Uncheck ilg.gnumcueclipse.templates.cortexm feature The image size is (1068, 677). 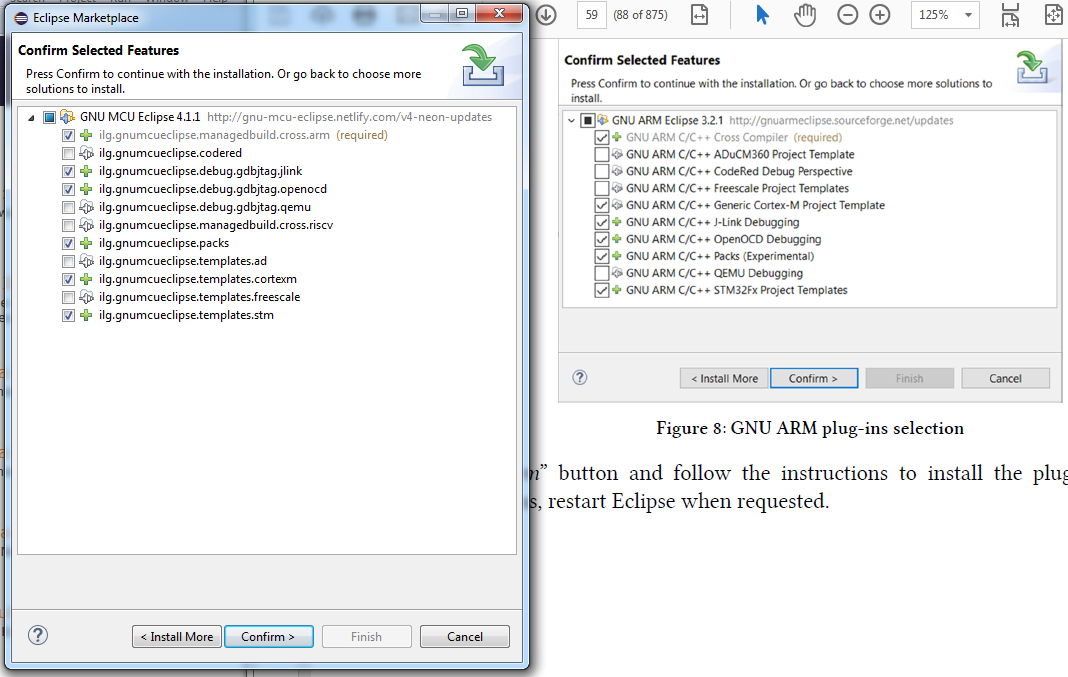click(x=68, y=279)
